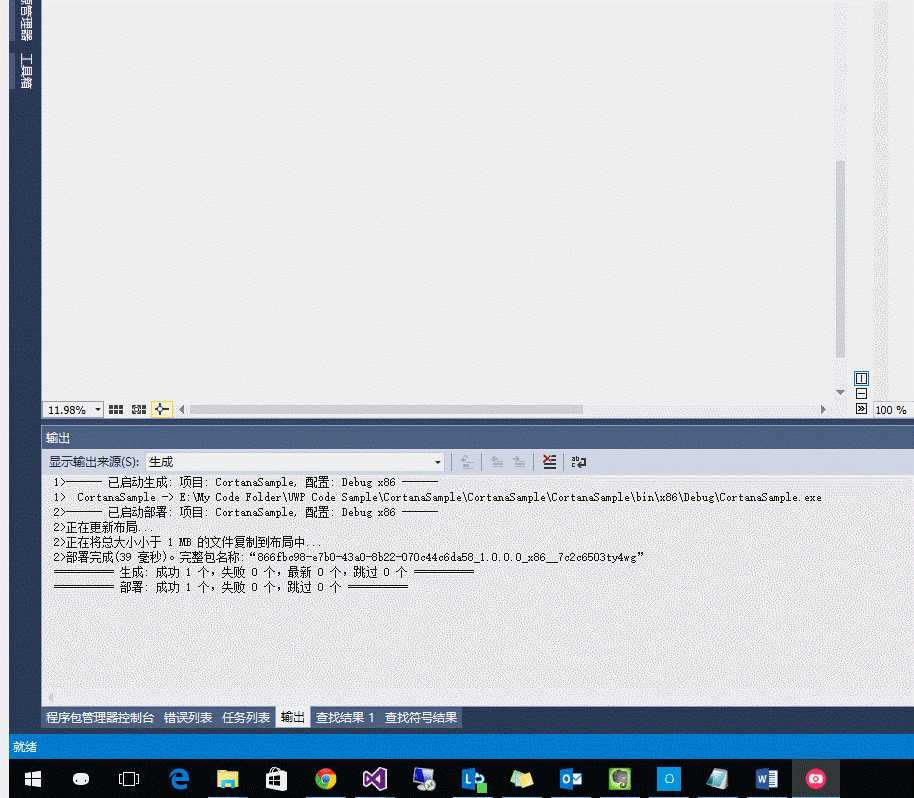The width and height of the screenshot is (914, 798).
Task: Open Evernote from the taskbar
Action: coord(620,779)
